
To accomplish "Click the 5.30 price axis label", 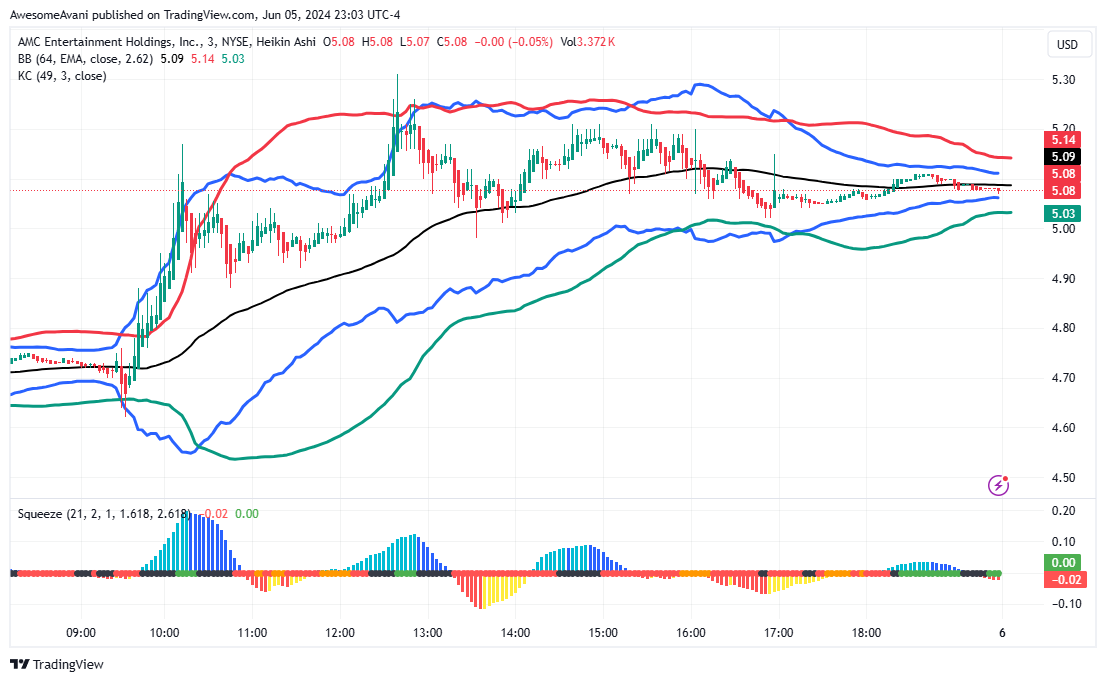I will (x=1063, y=80).
